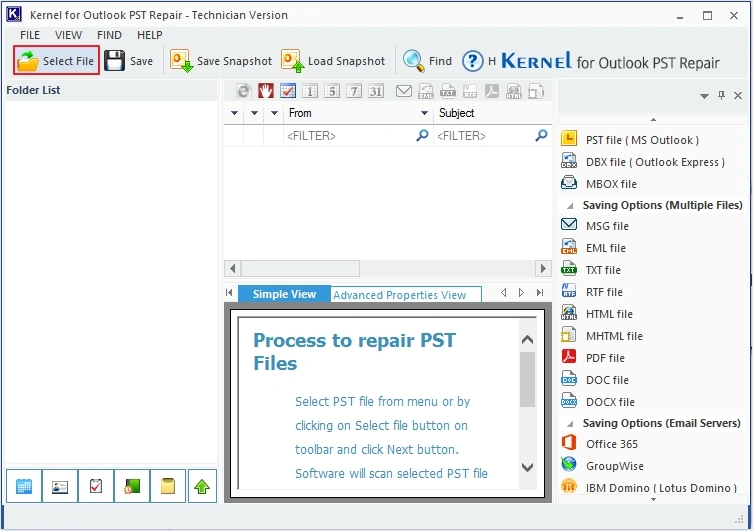Click the right panel scroll up arrow
The width and height of the screenshot is (753, 531).
coord(653,120)
